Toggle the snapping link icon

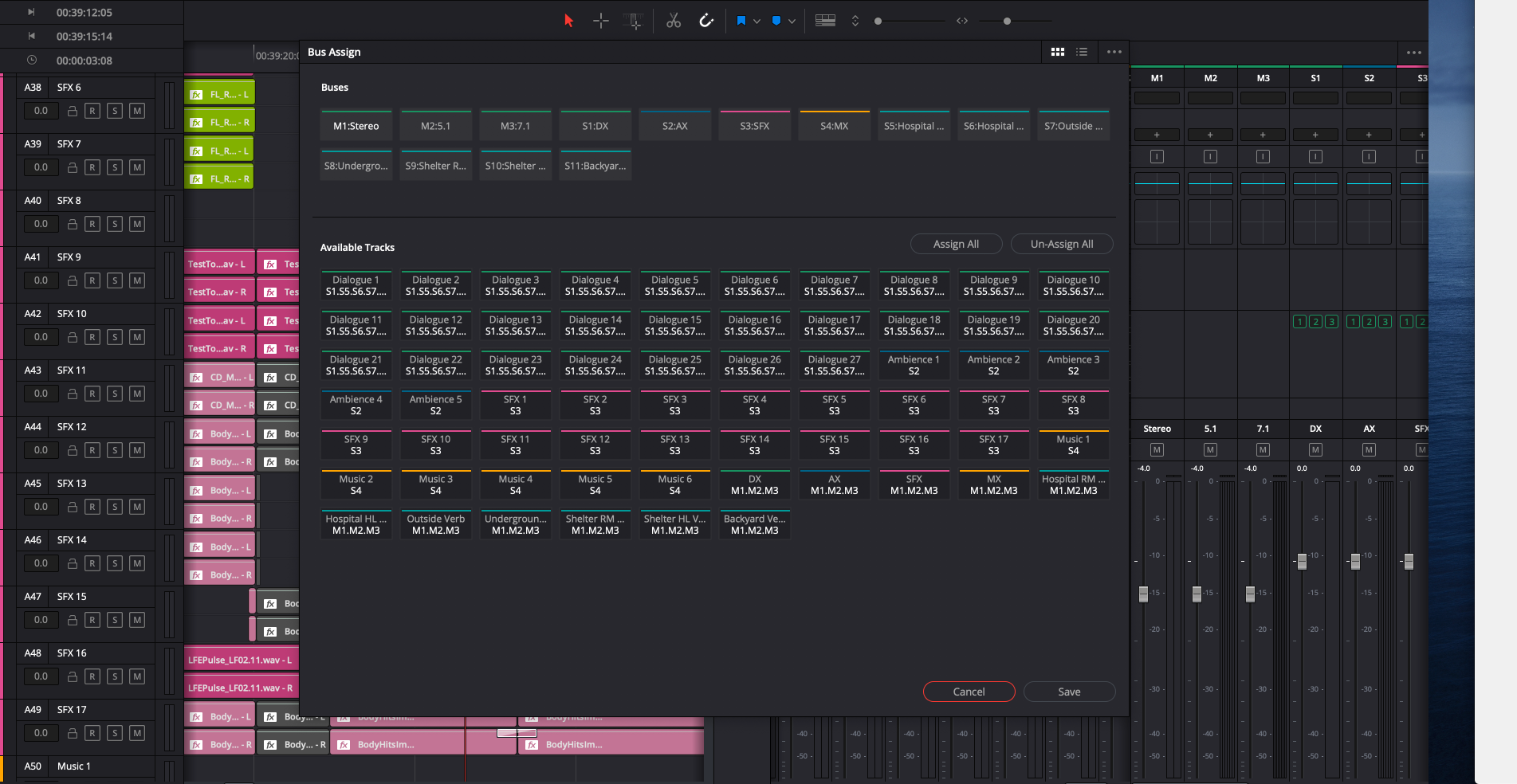tap(706, 21)
